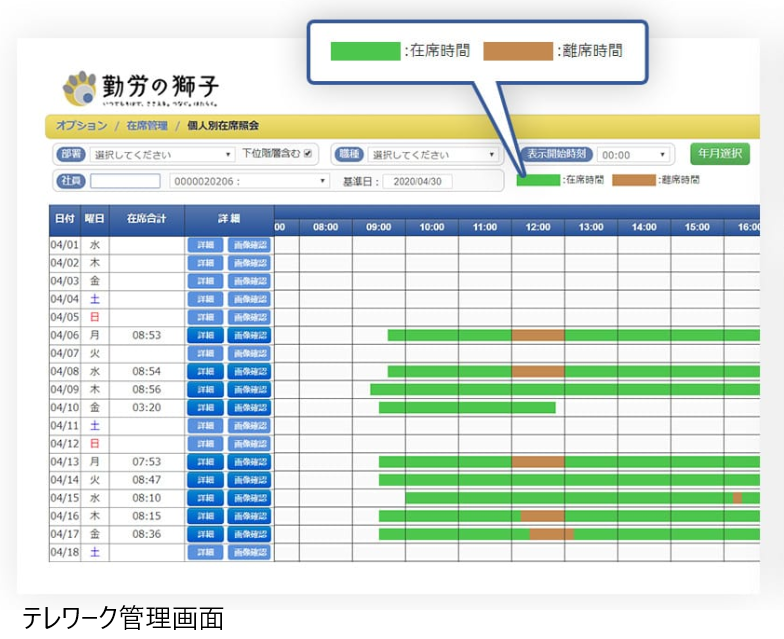The height and width of the screenshot is (639, 784).
Task: Open 詳細 for 04/17 row
Action: tap(205, 534)
